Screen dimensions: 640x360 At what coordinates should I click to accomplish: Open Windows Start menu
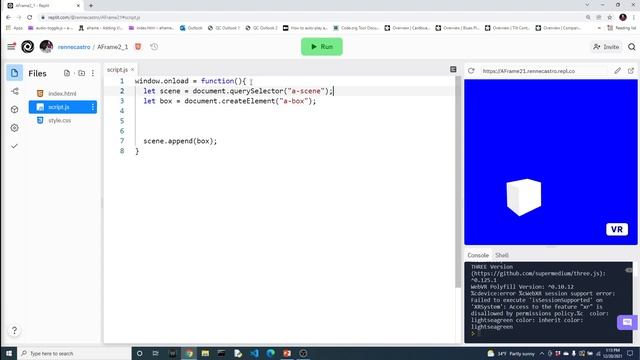point(9,353)
